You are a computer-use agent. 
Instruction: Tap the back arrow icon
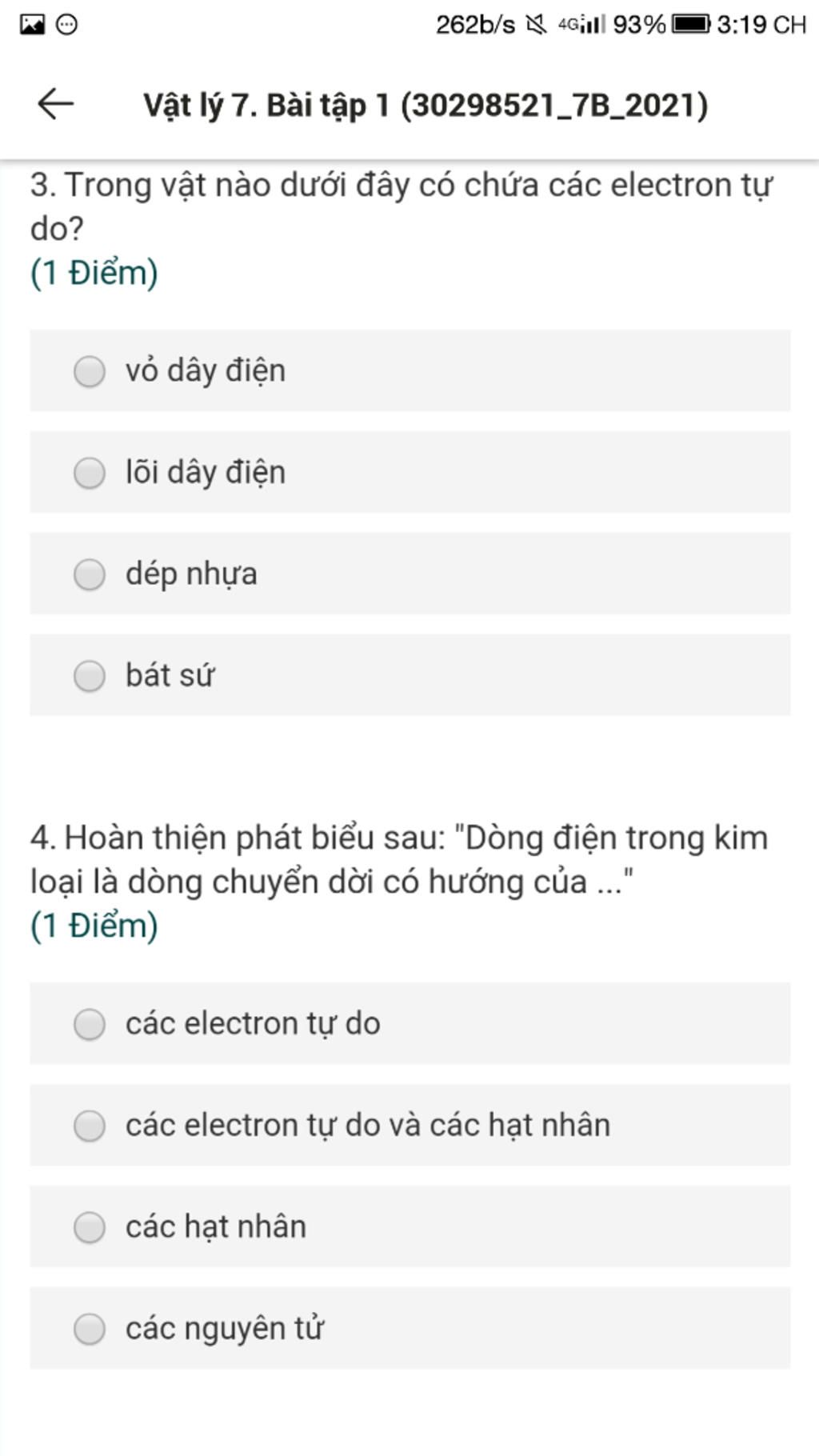pyautogui.click(x=55, y=104)
